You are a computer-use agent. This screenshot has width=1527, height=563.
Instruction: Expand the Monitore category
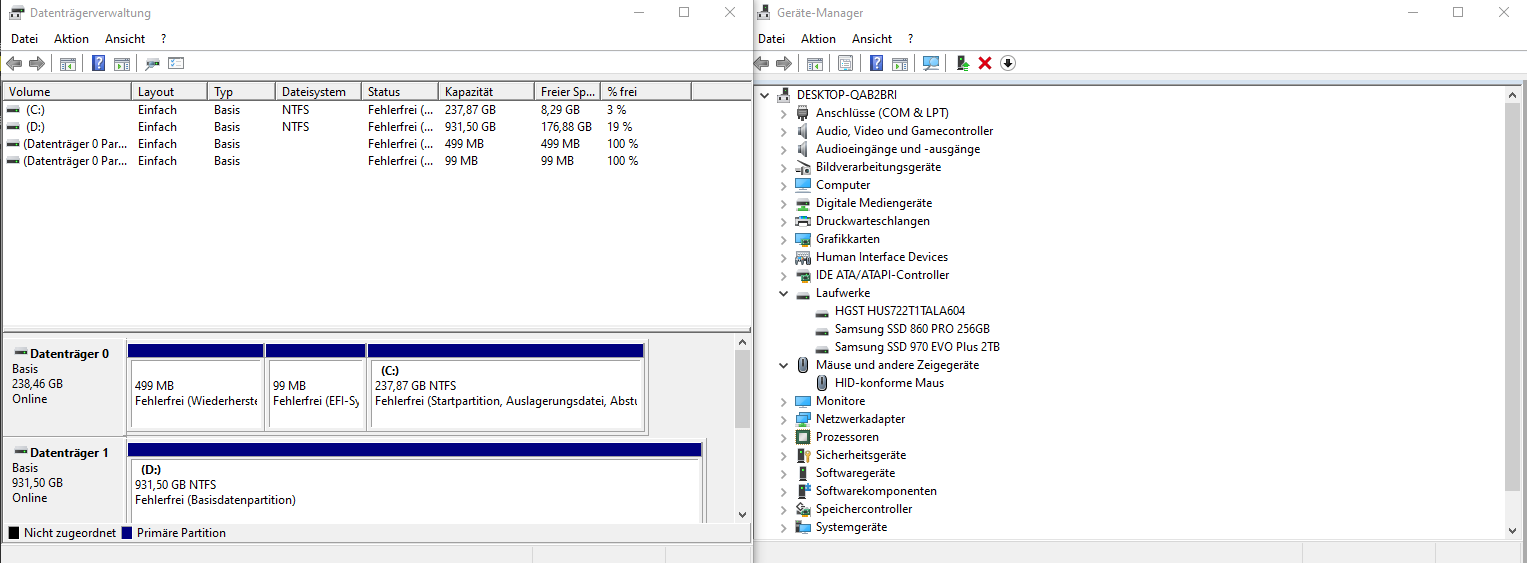[784, 401]
